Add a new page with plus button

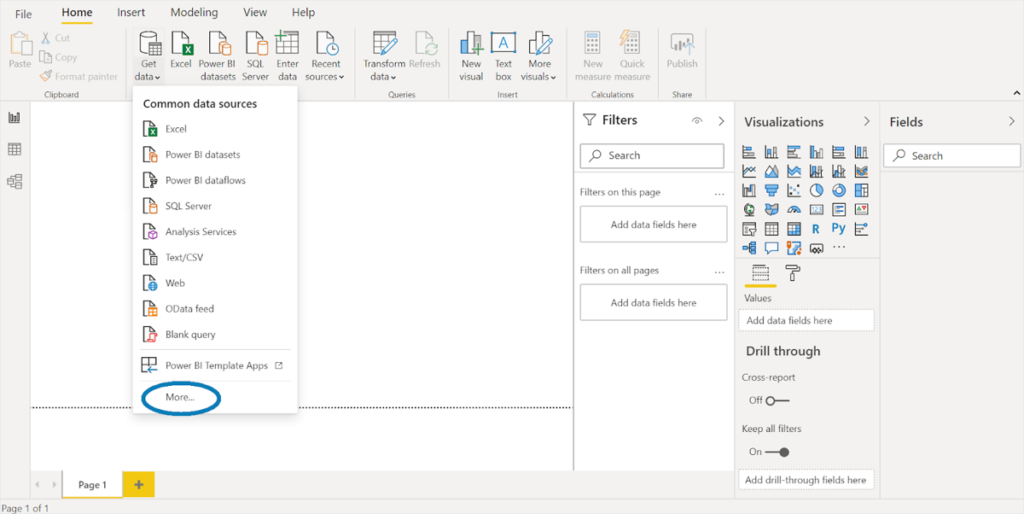click(138, 484)
